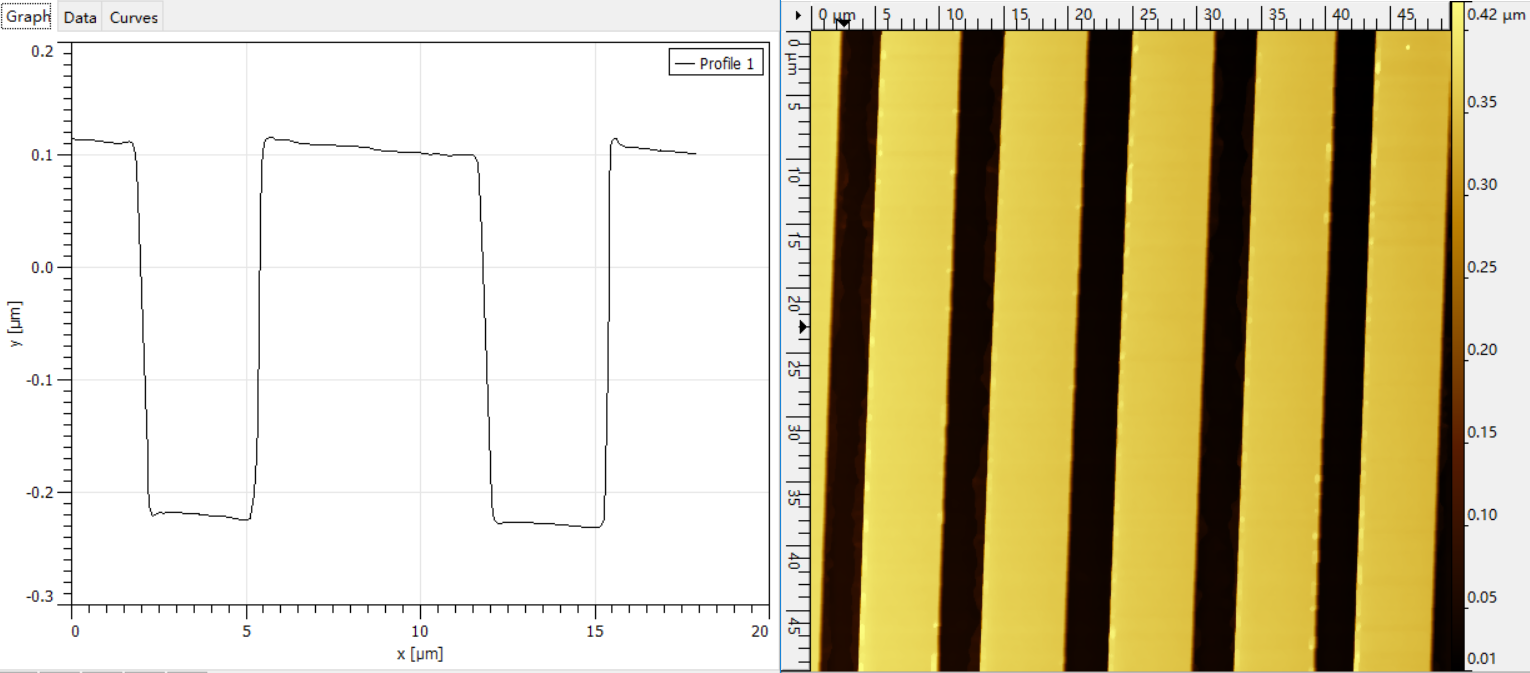The height and width of the screenshot is (673, 1530).
Task: Click the first trench bottom on profile curve
Action: click(x=200, y=515)
